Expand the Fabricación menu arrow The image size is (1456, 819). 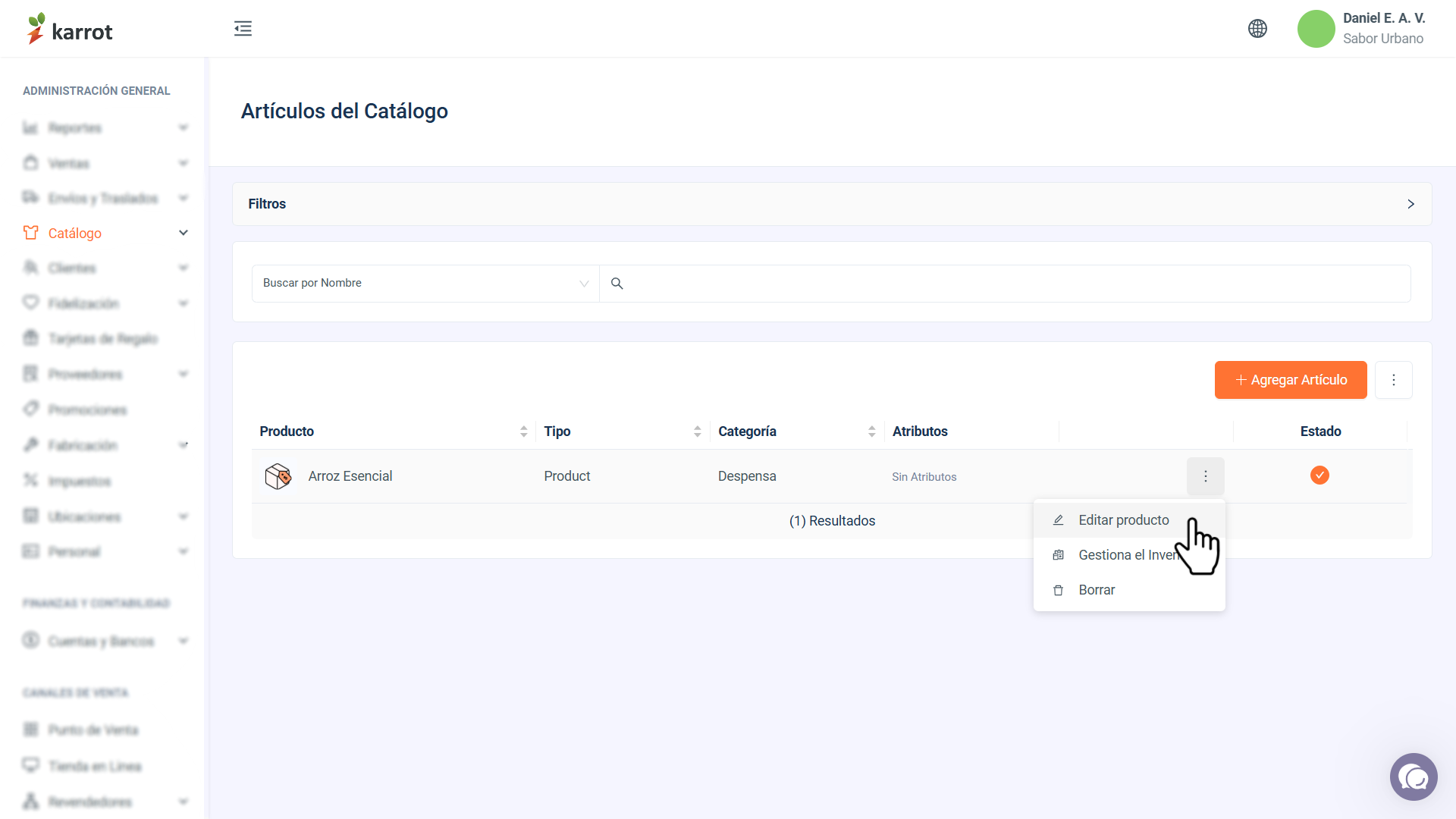tap(183, 445)
